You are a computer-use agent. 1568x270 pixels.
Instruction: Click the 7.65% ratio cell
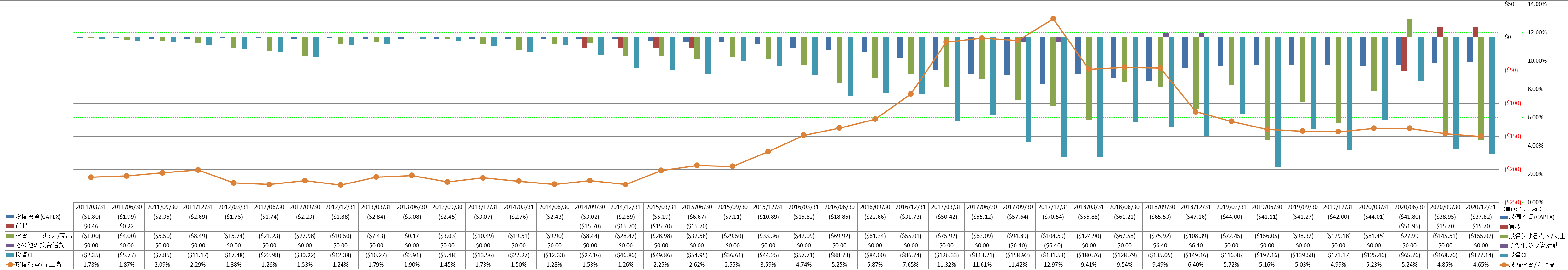[x=911, y=265]
